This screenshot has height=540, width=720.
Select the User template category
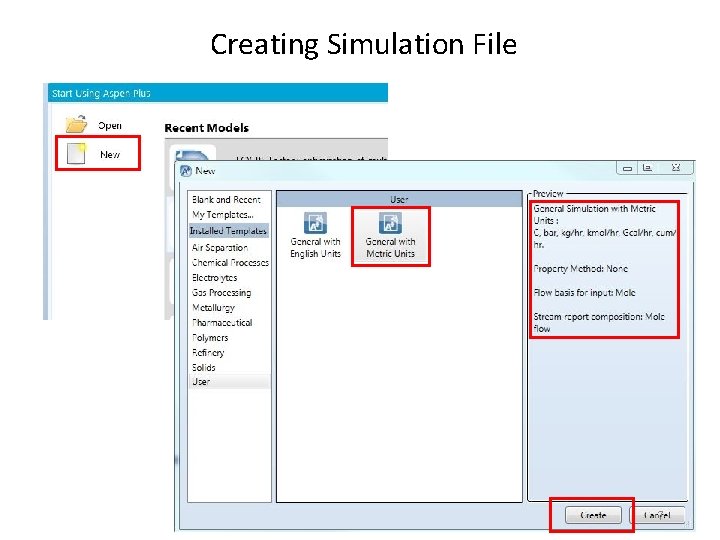229,382
